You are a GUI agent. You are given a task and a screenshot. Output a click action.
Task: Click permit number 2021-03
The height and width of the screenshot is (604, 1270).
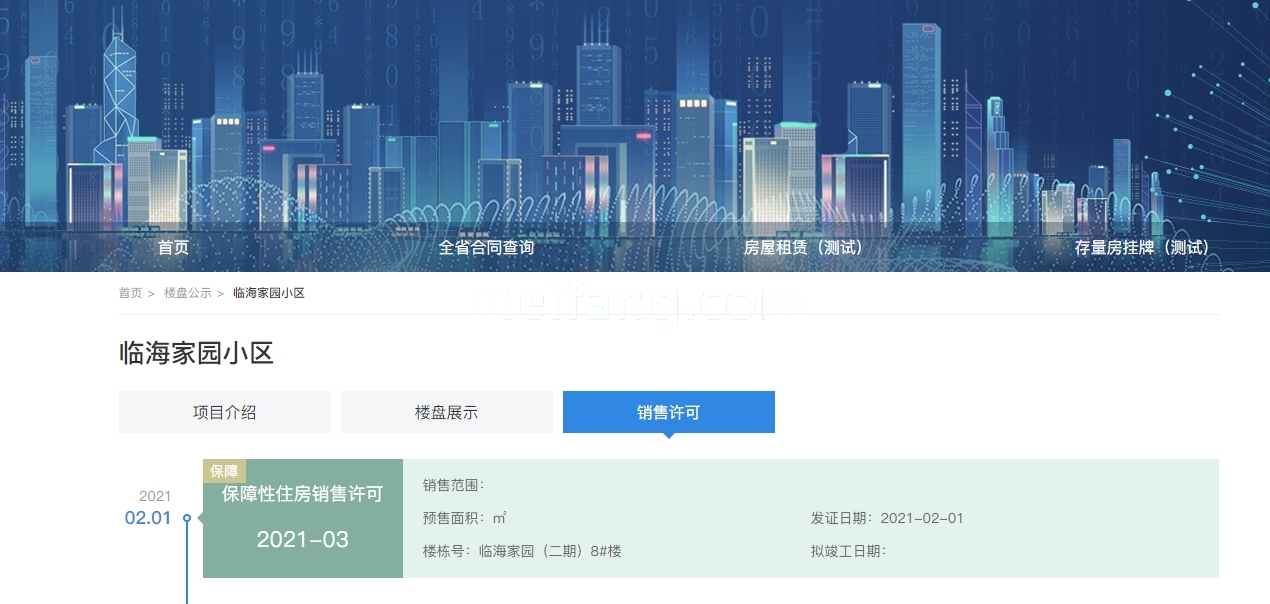[x=302, y=540]
